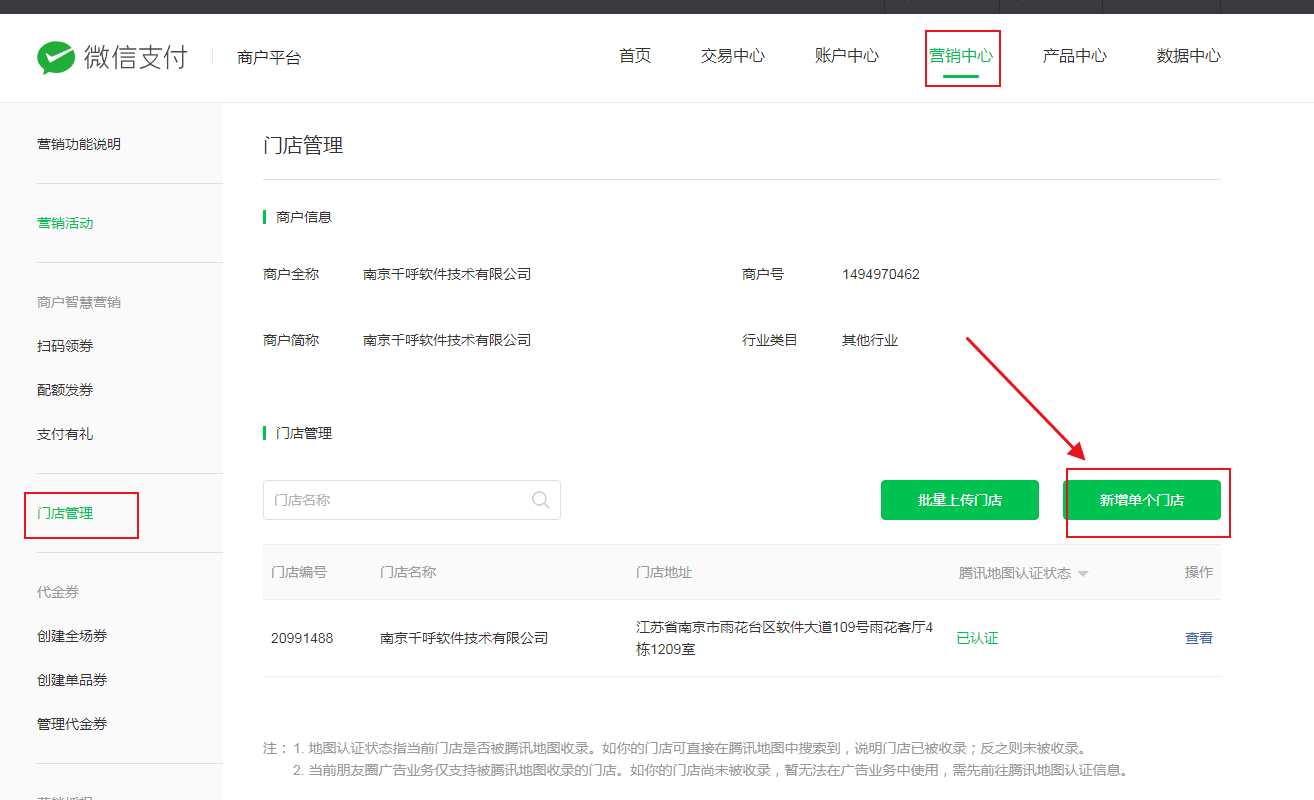Go to the 首页 tab
This screenshot has width=1314, height=800.
(x=635, y=56)
